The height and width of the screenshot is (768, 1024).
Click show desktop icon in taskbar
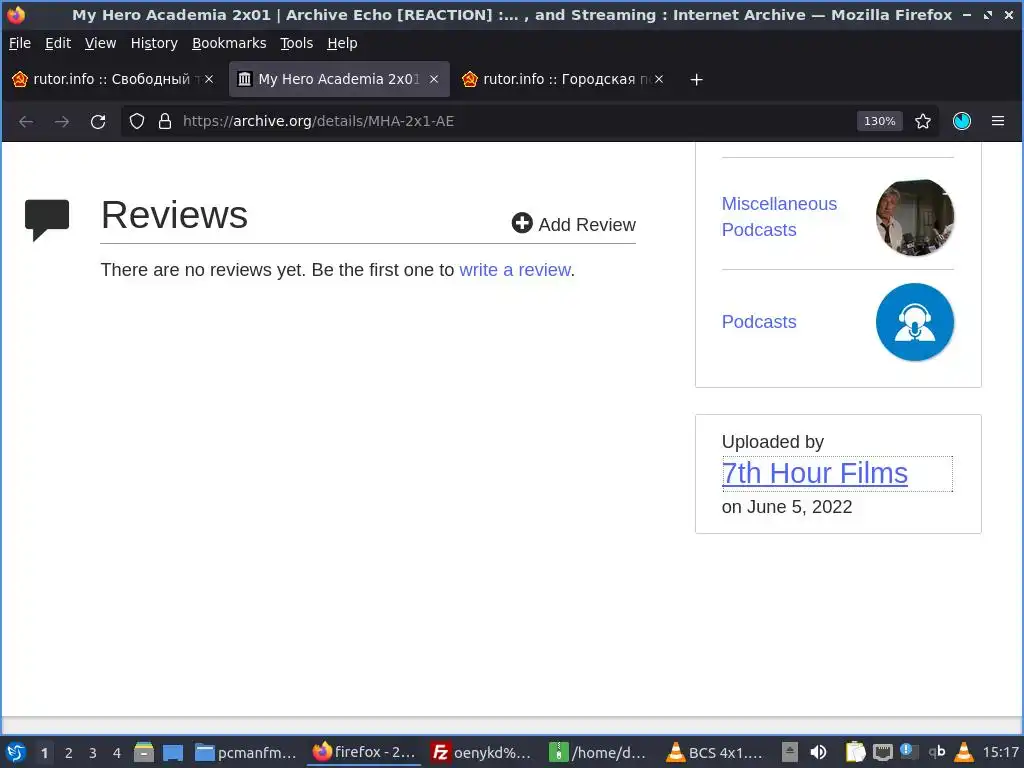(x=173, y=753)
